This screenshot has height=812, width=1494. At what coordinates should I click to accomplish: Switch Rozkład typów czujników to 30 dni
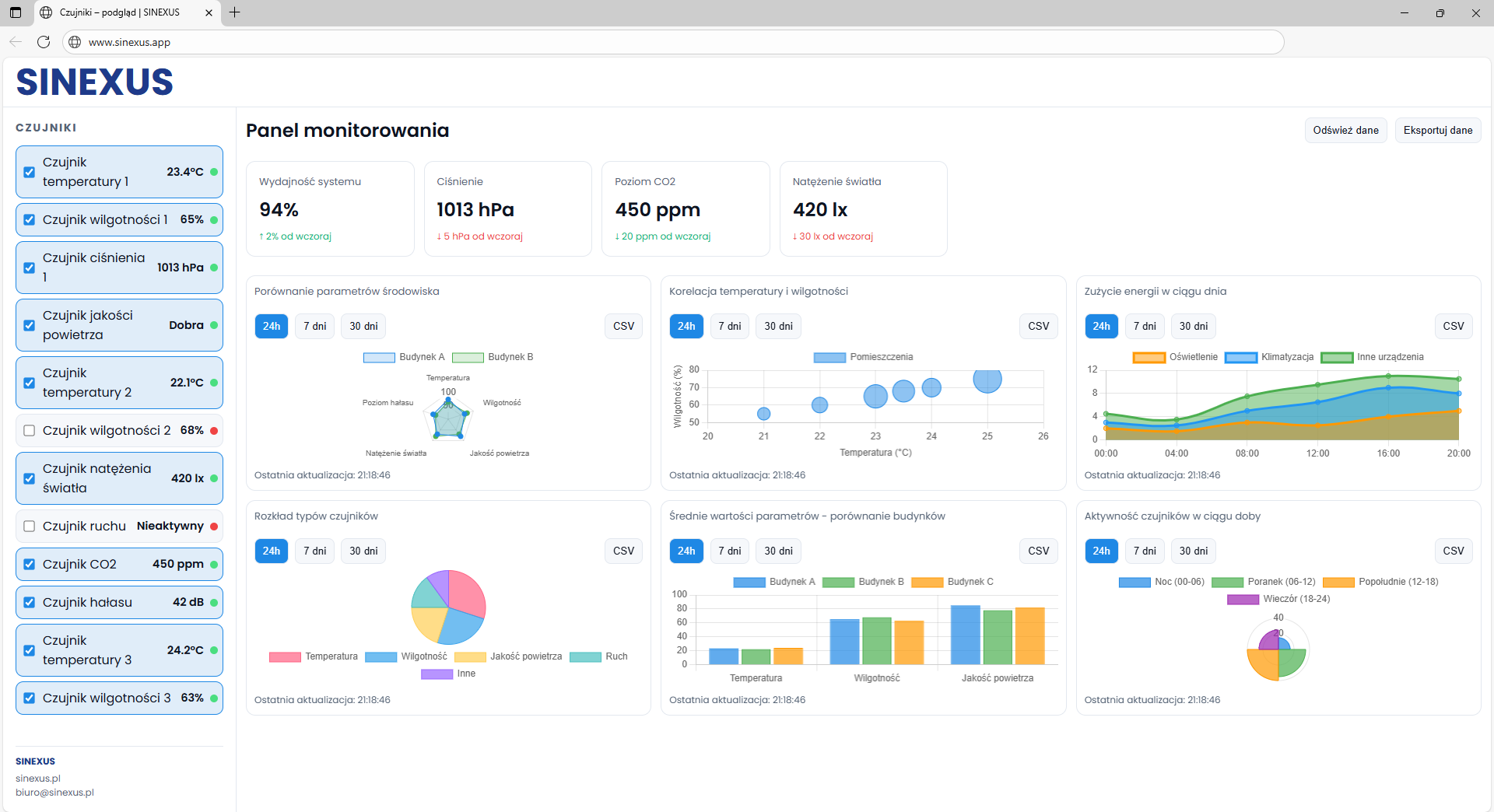(363, 551)
